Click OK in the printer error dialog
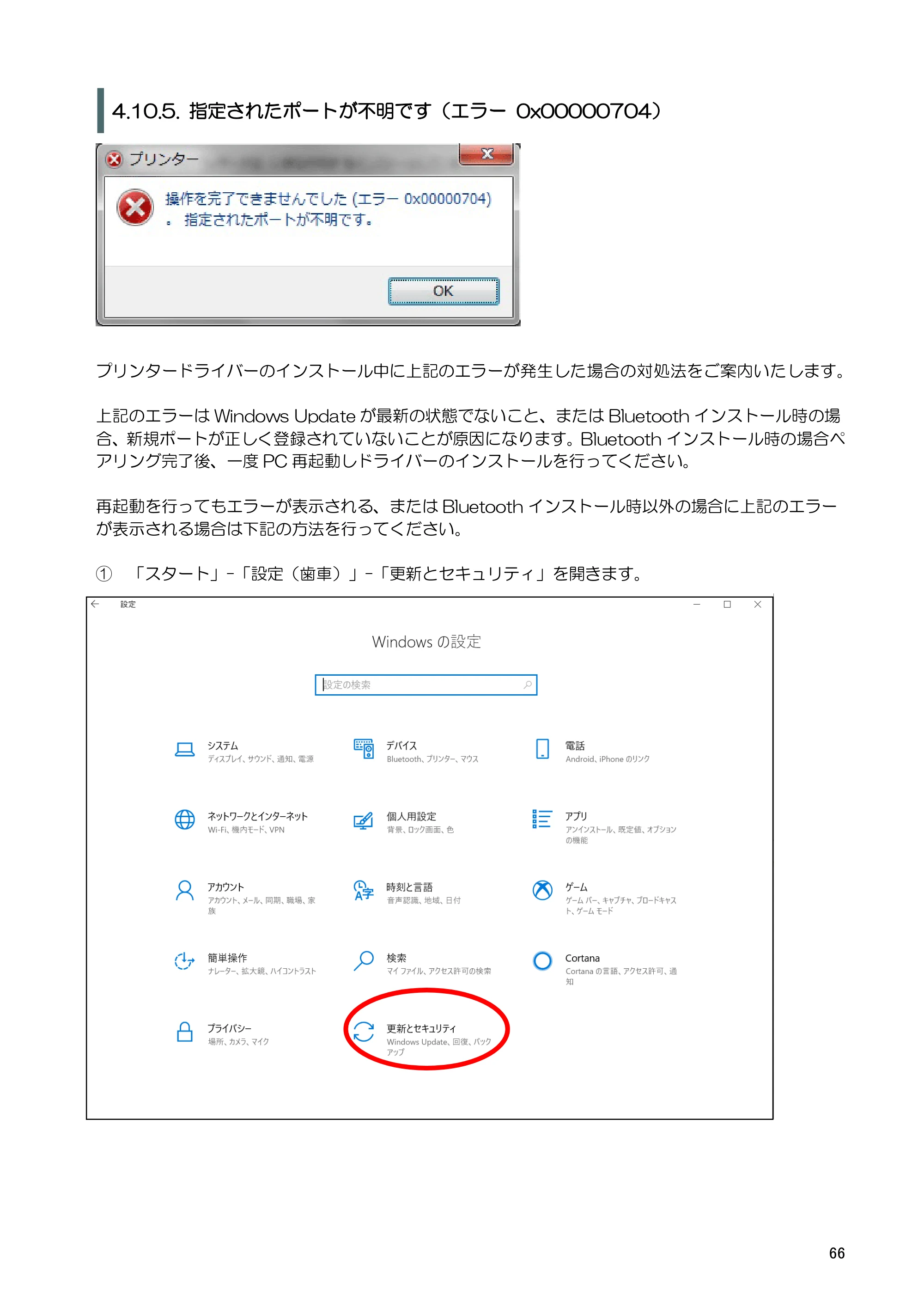The height and width of the screenshot is (1308, 924). (x=444, y=291)
